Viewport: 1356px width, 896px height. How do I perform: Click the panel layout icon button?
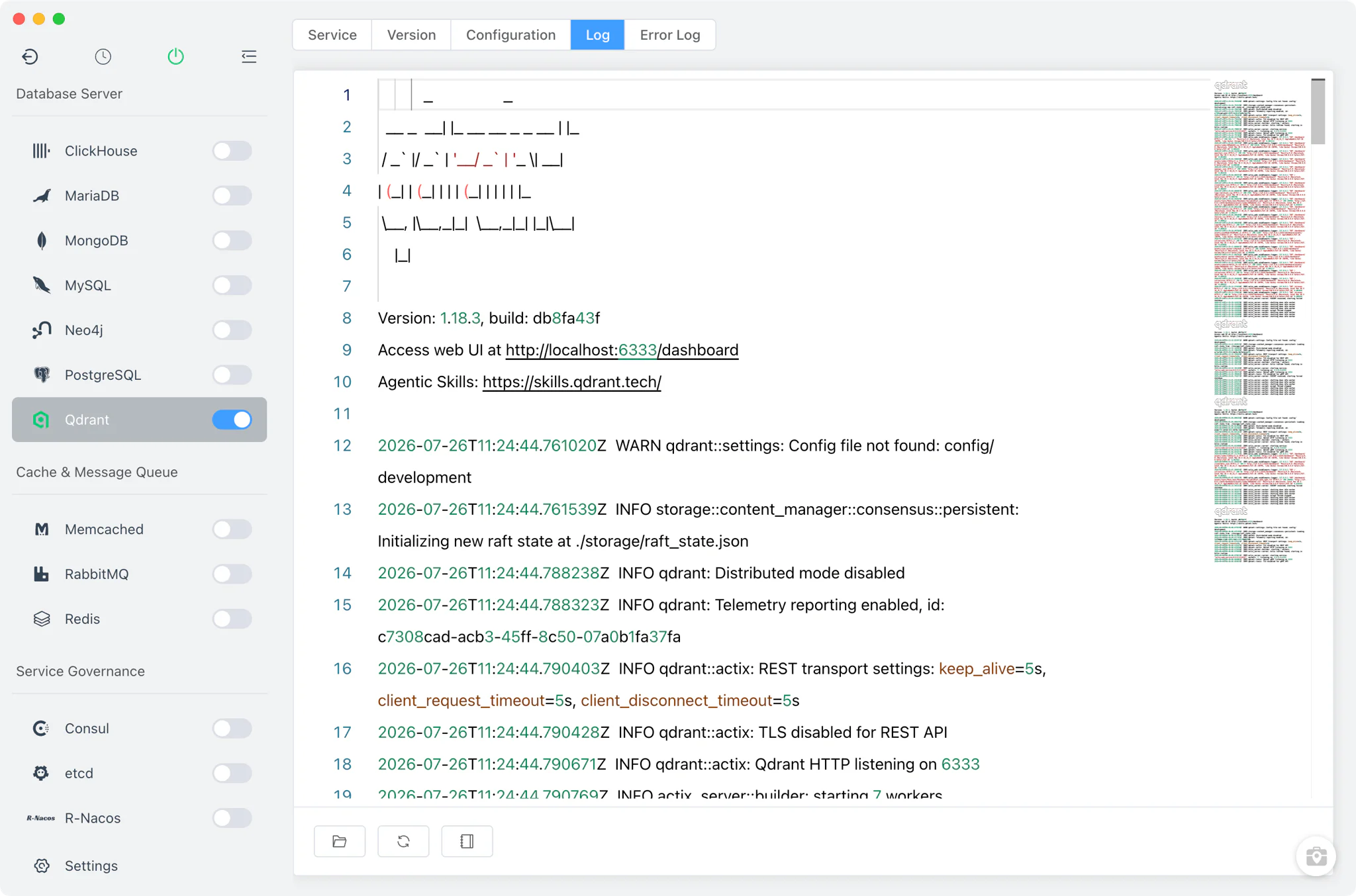click(x=467, y=841)
